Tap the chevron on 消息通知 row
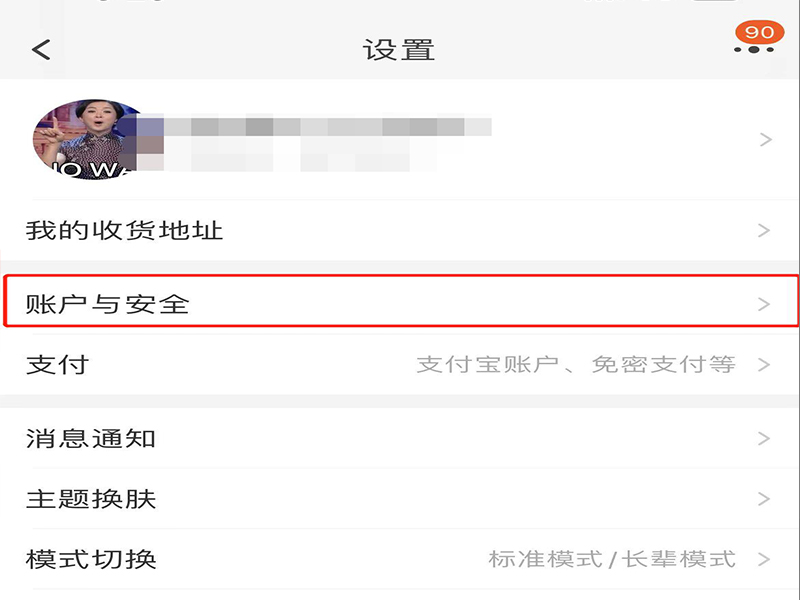 coord(764,438)
